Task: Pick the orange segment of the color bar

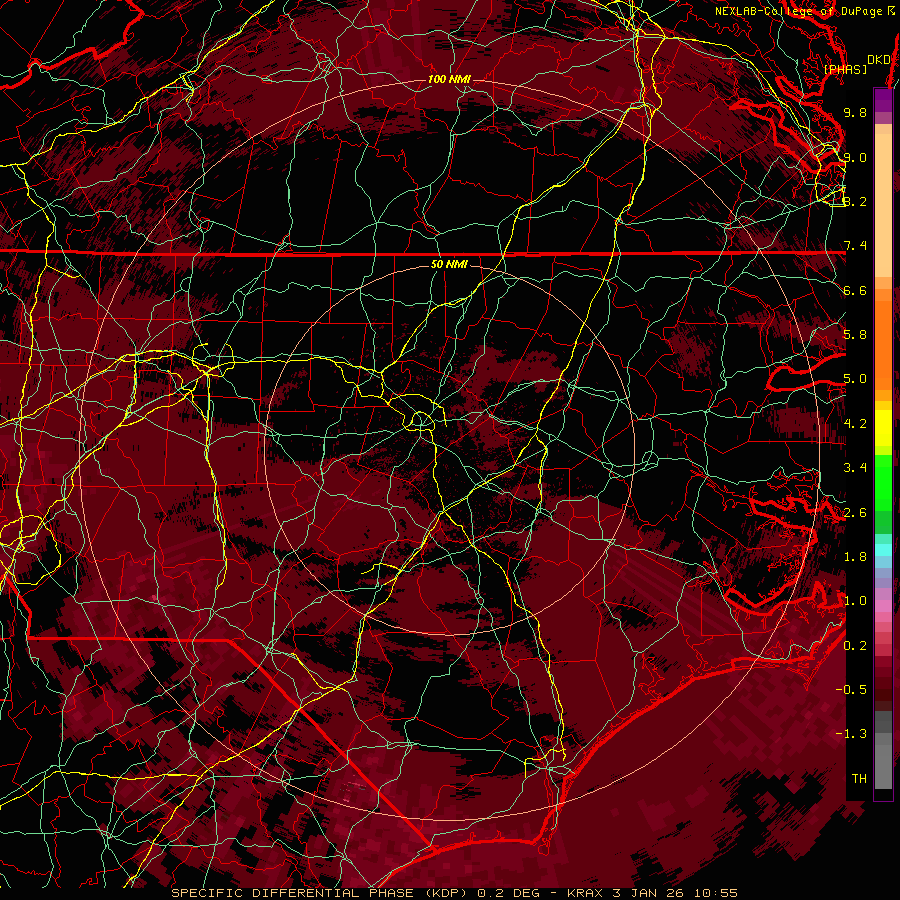Action: click(883, 344)
